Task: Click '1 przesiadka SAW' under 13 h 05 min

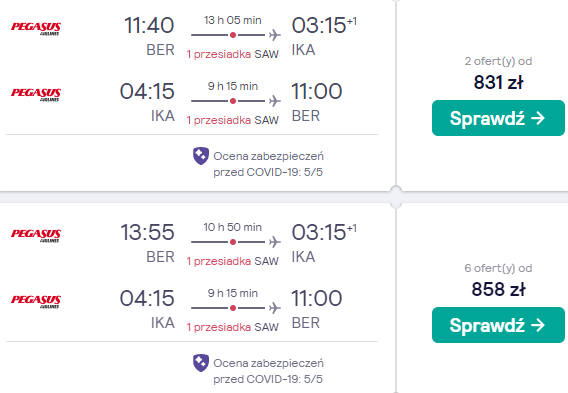Action: point(233,54)
